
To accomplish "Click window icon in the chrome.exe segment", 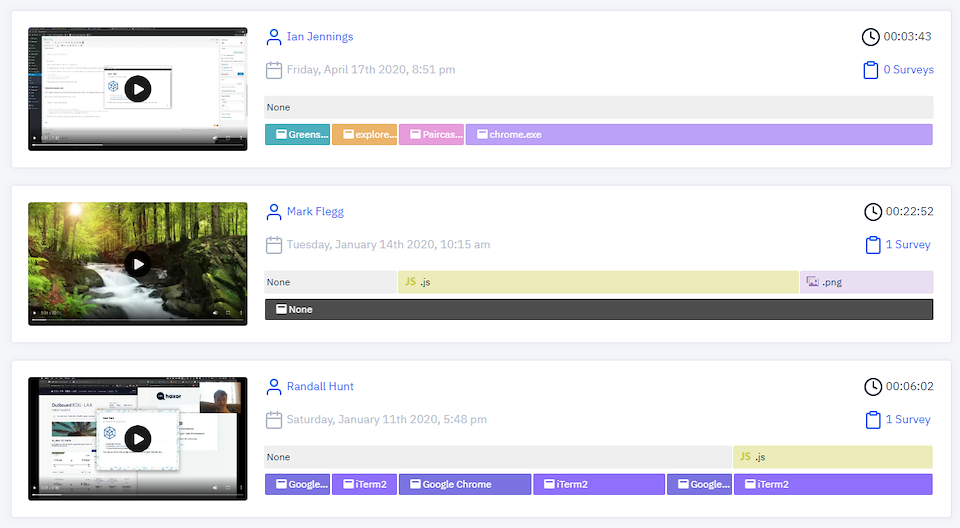I will (482, 134).
